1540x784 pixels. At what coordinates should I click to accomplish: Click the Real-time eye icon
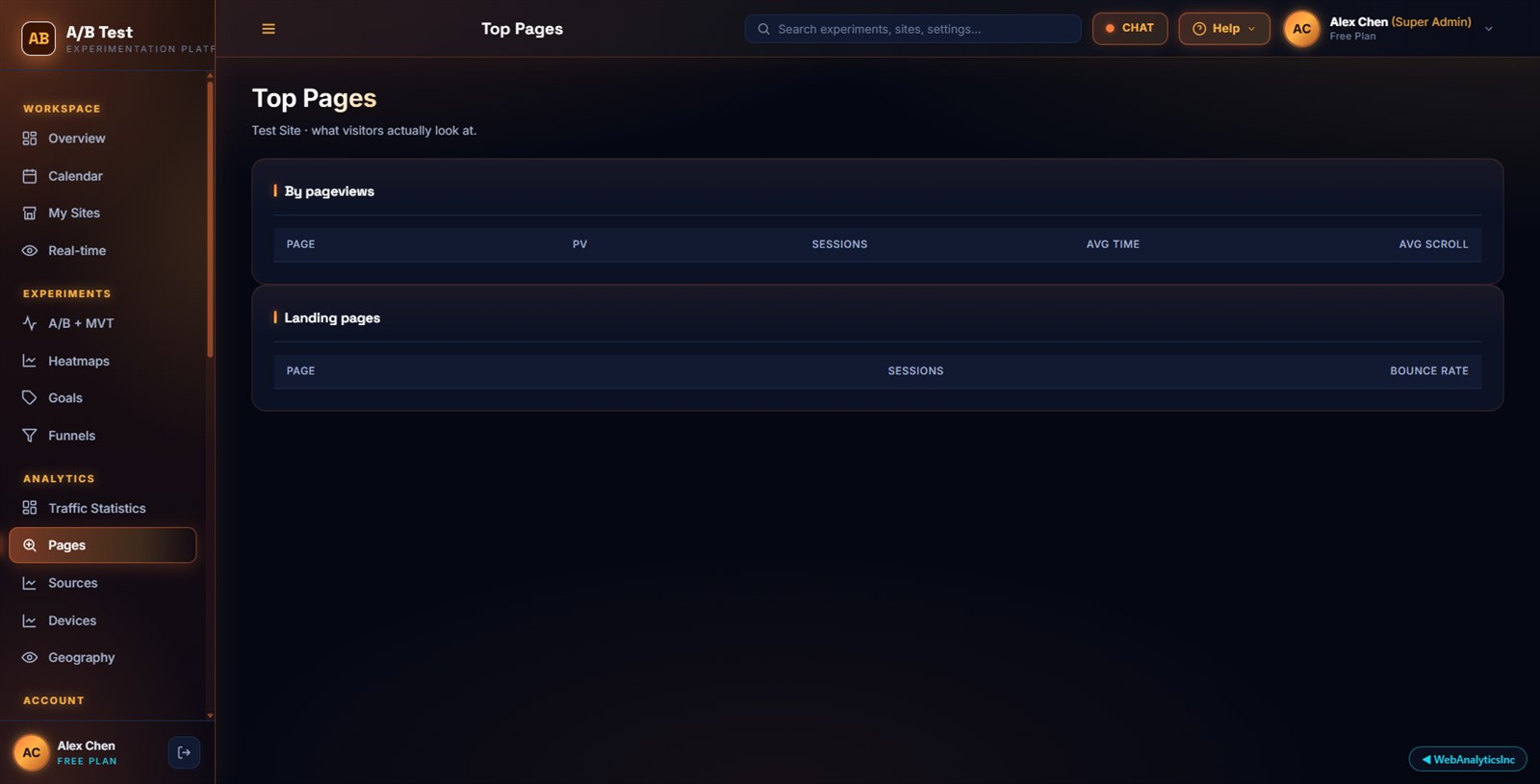(x=30, y=250)
